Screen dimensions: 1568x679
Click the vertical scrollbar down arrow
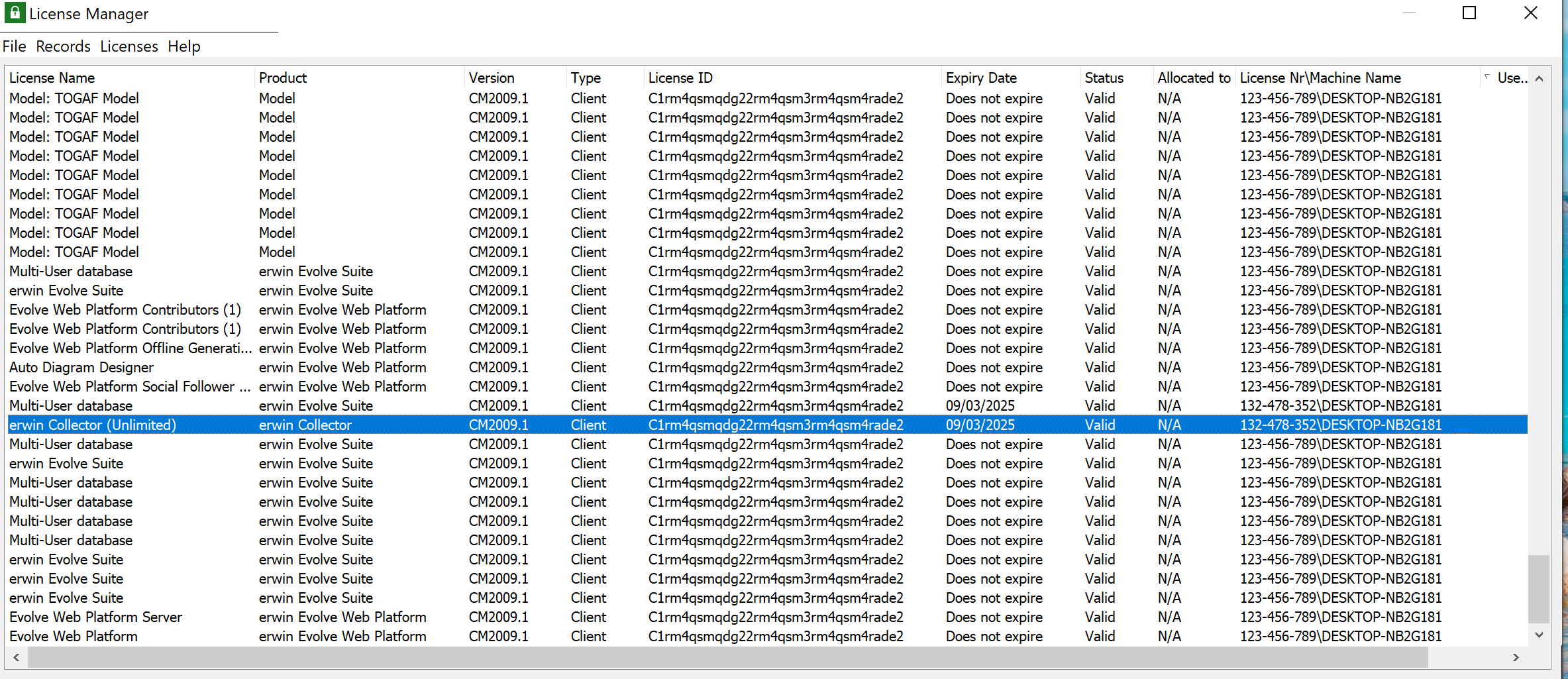click(1539, 635)
